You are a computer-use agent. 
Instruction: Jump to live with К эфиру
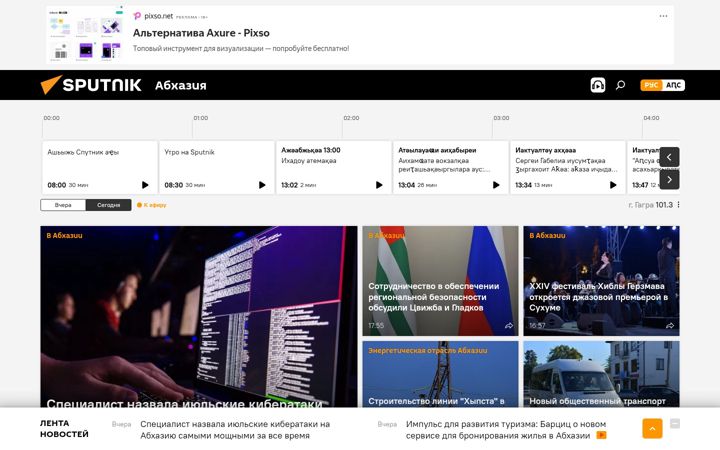coord(152,205)
